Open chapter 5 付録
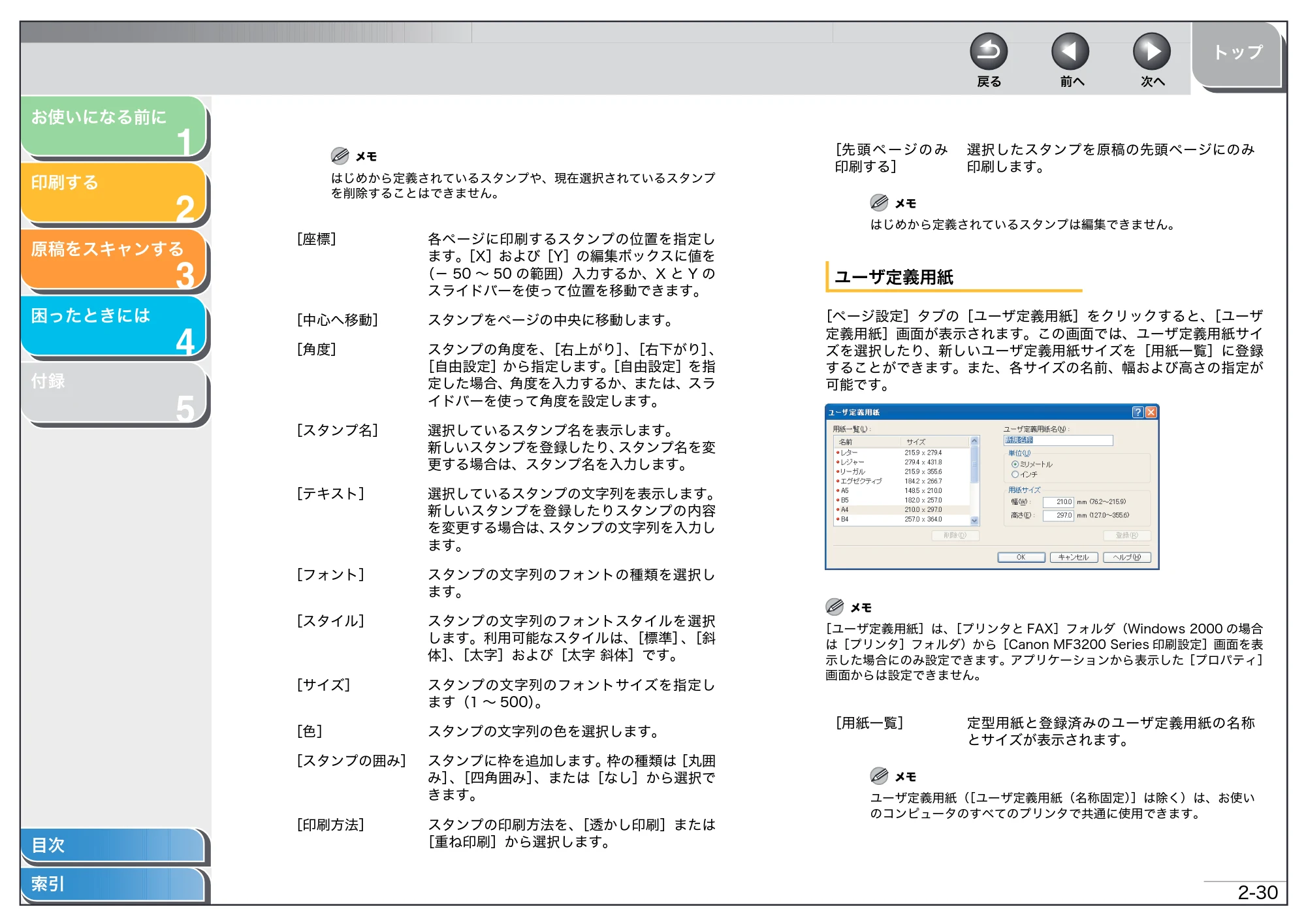The width and height of the screenshot is (1306, 924). pos(114,394)
